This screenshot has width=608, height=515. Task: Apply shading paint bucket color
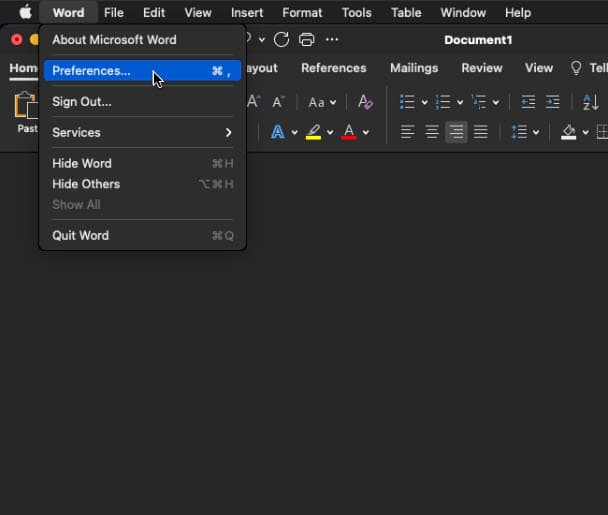(x=568, y=132)
